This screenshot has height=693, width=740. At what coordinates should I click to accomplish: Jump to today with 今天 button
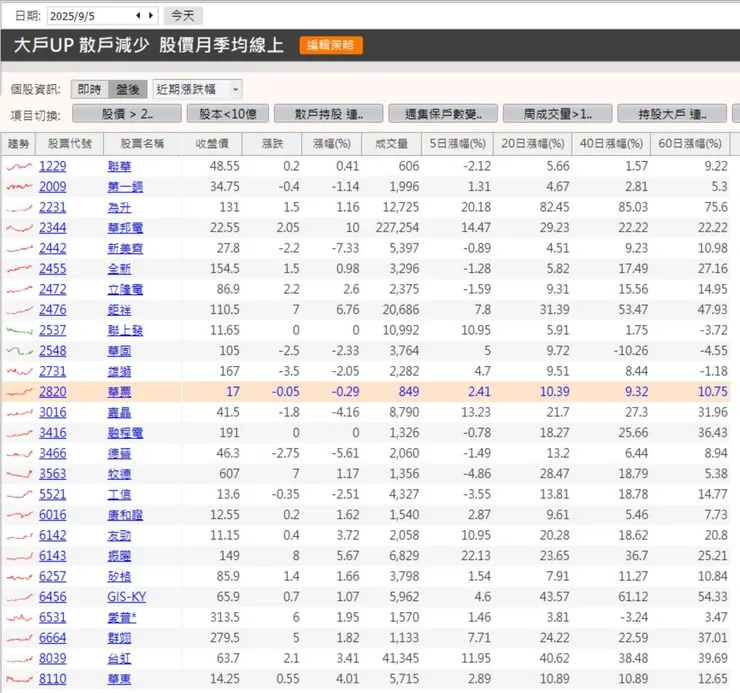point(183,16)
